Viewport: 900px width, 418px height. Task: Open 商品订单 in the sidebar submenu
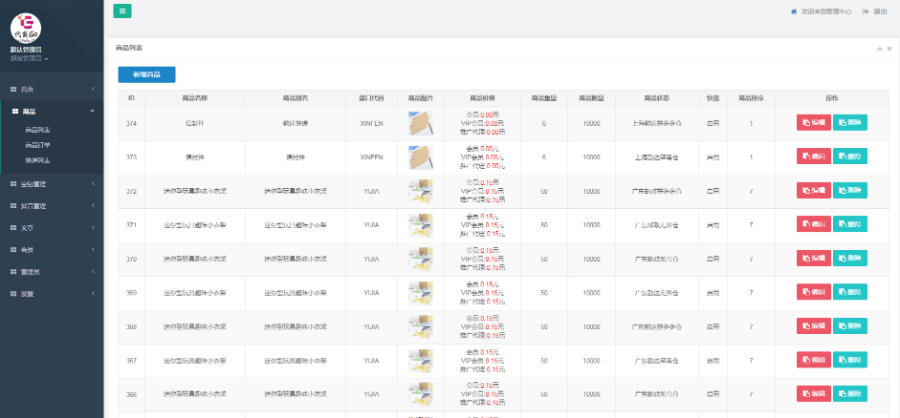point(38,145)
